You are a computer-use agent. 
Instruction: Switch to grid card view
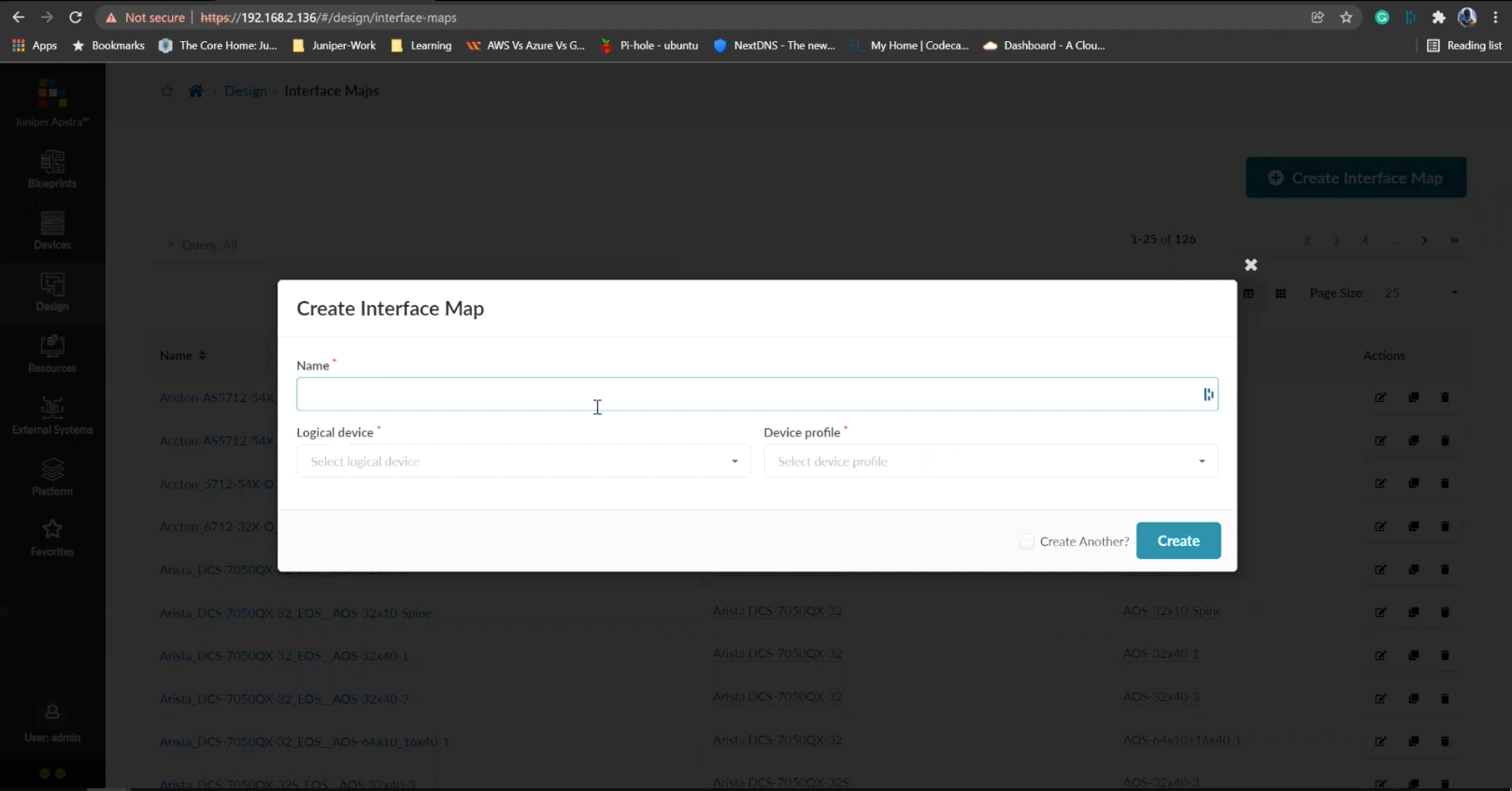pyautogui.click(x=1280, y=294)
